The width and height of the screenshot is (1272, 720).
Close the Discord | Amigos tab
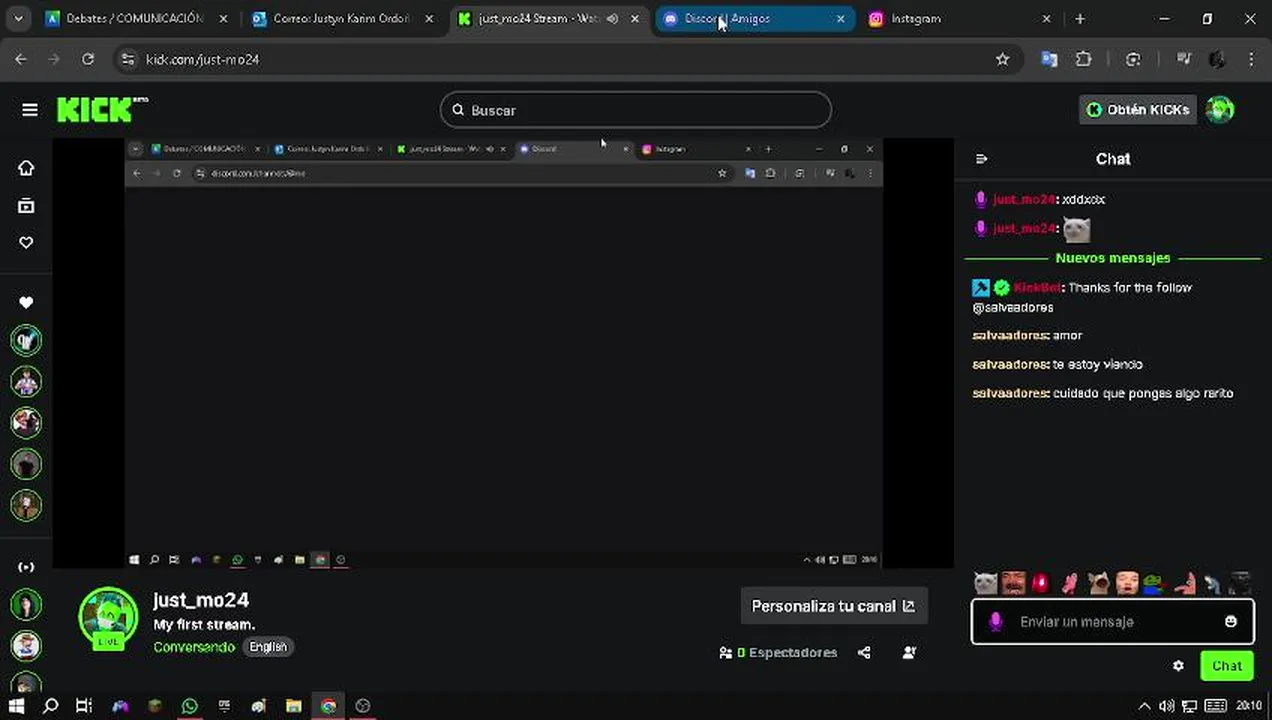(x=840, y=19)
